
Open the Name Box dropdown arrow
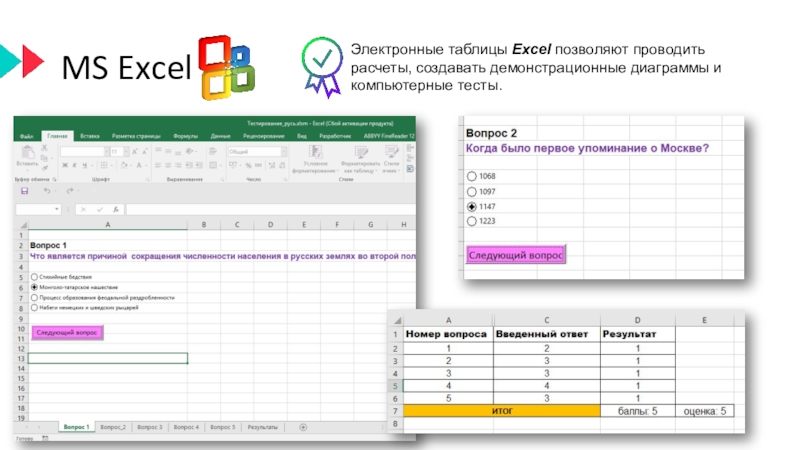tap(57, 209)
